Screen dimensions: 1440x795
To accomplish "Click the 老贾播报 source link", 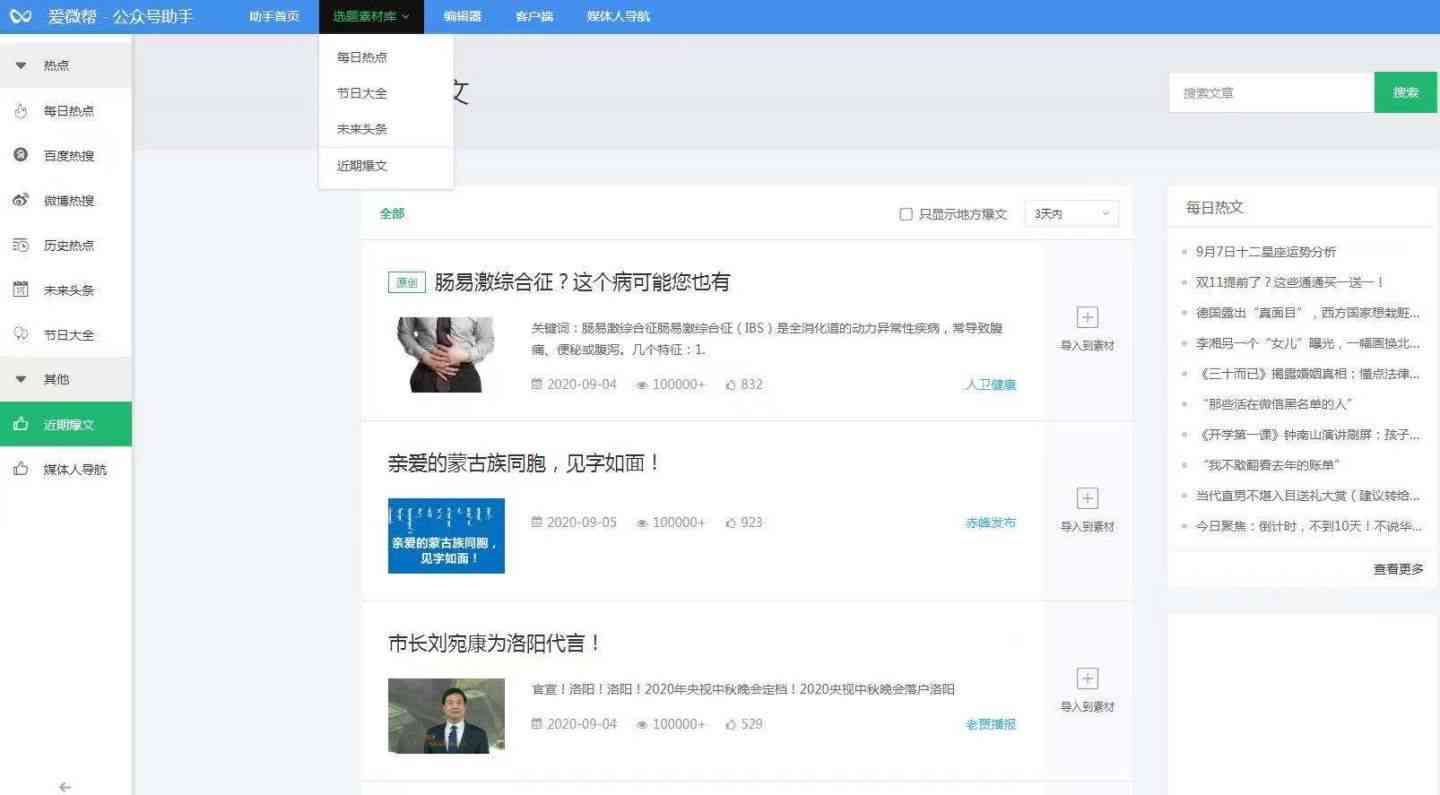I will click(x=990, y=724).
